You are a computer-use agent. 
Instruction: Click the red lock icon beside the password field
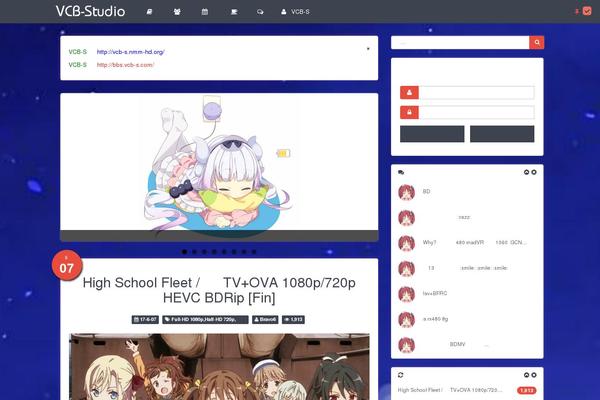409,112
